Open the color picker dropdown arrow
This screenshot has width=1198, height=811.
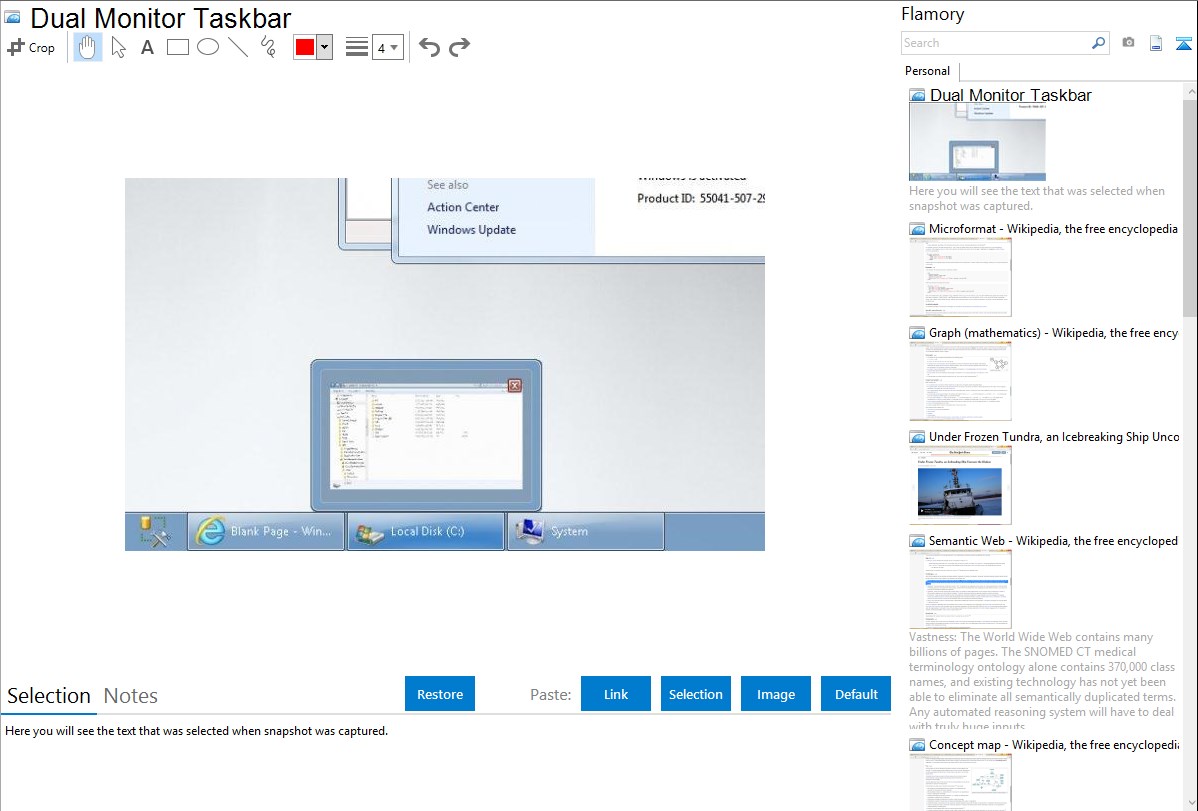(x=325, y=47)
